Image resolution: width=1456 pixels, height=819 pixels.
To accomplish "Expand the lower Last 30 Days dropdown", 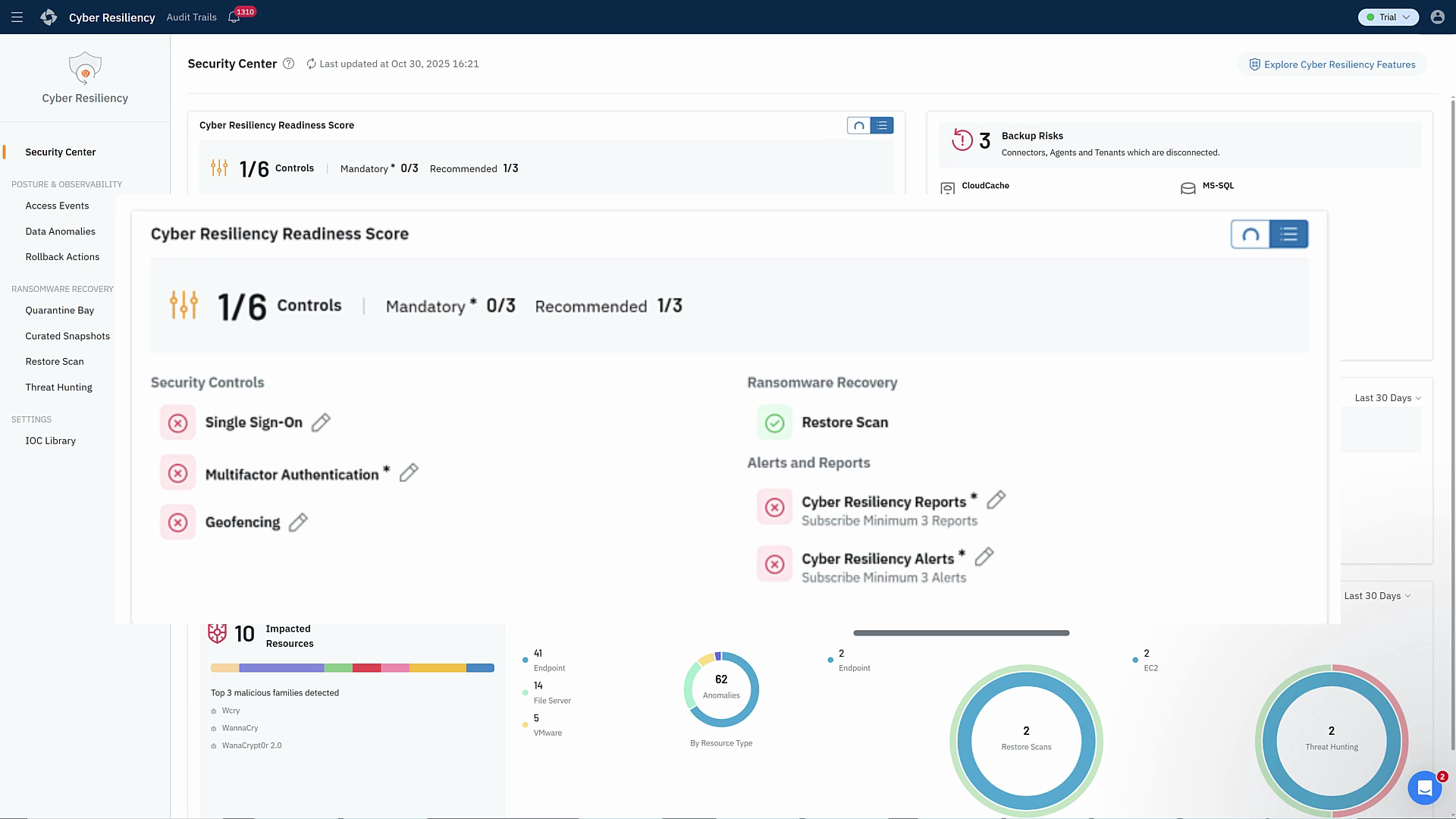I will click(1377, 596).
